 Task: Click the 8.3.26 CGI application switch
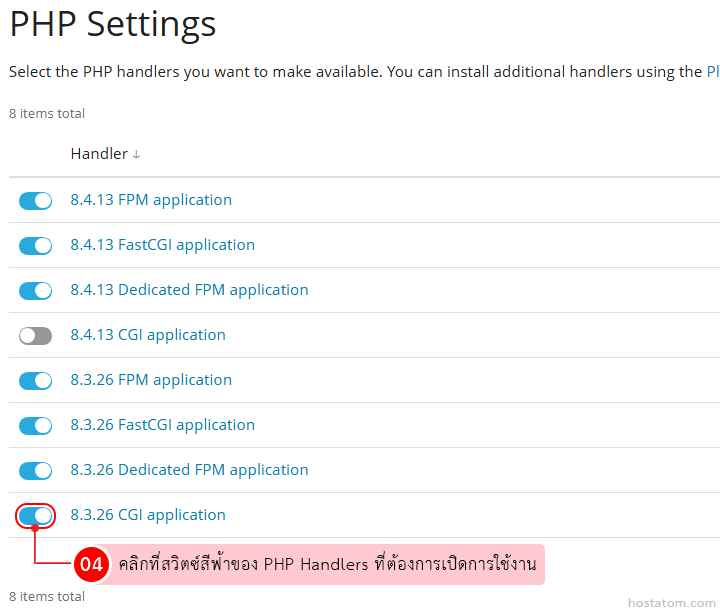[x=35, y=516]
